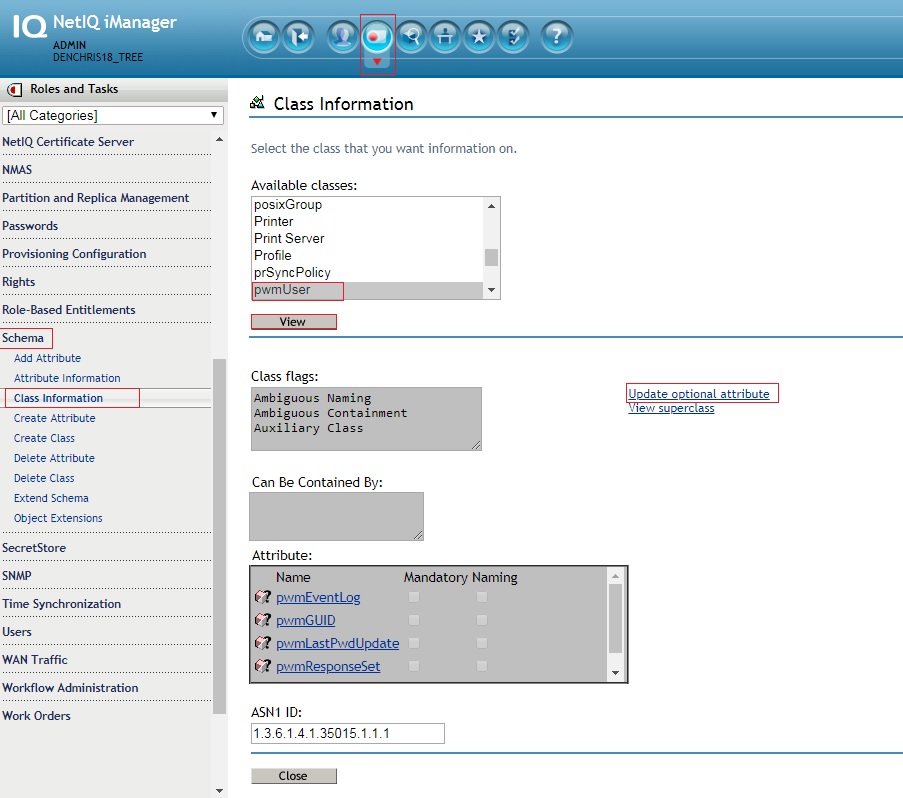Open Favorites with the star icon
The height and width of the screenshot is (798, 903).
(x=479, y=37)
